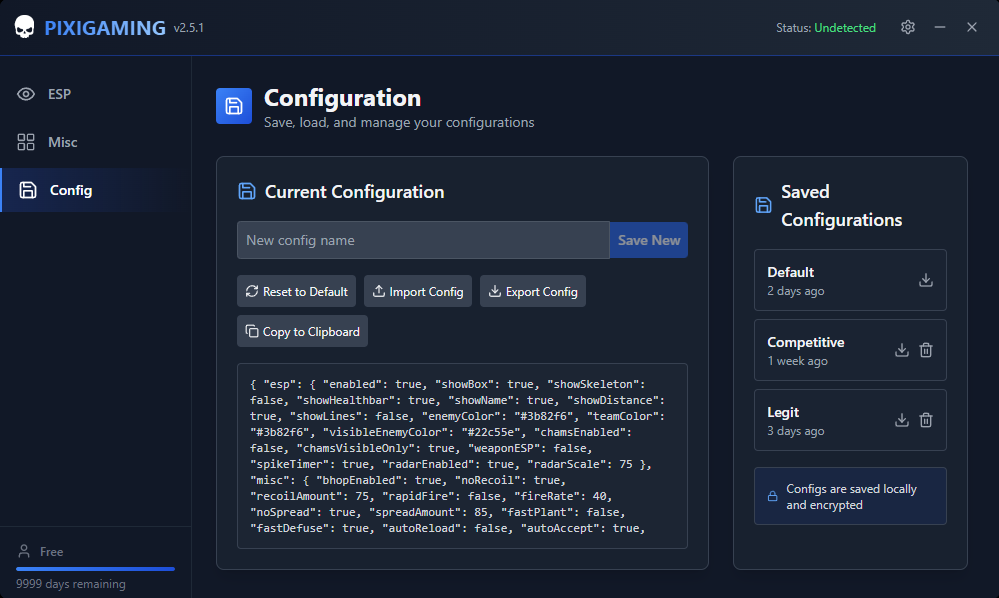Load the Default saved configuration

pyautogui.click(x=926, y=280)
